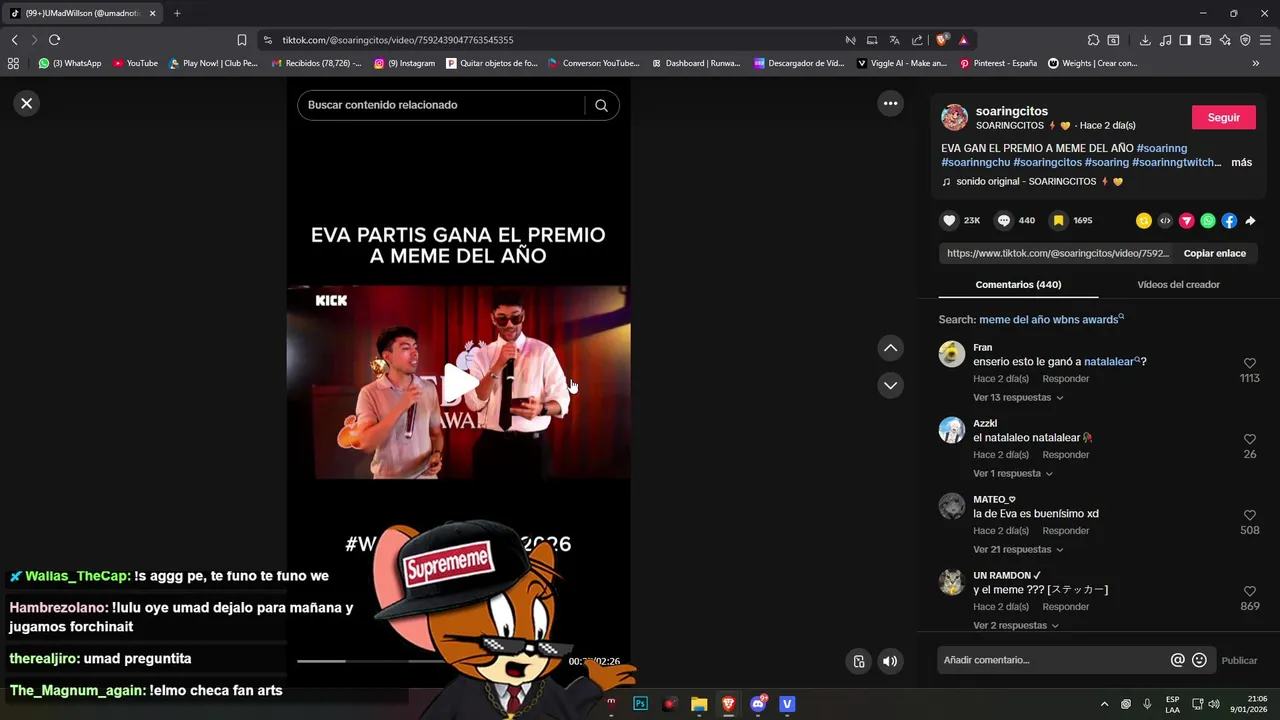Switch to Comentarios (440) tab
1280x720 pixels.
[x=1018, y=285]
